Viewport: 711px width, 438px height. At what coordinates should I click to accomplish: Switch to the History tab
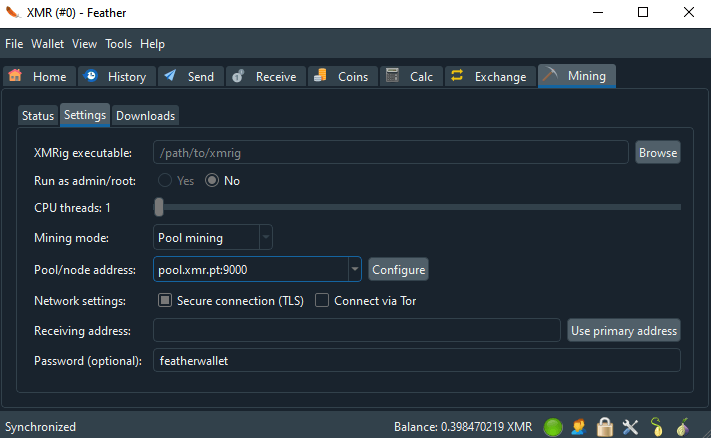point(117,76)
